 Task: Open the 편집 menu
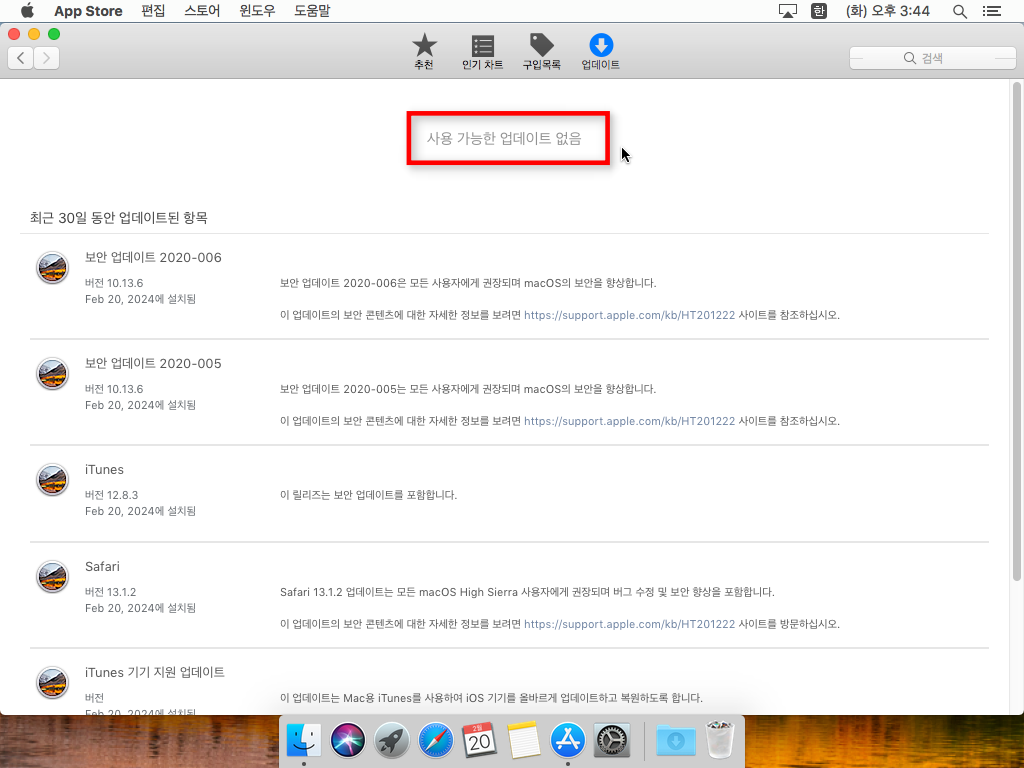coord(153,10)
